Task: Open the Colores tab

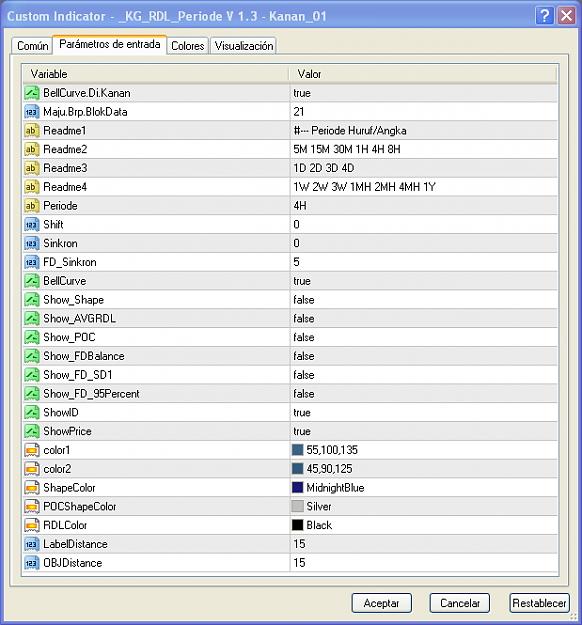Action: 187,46
